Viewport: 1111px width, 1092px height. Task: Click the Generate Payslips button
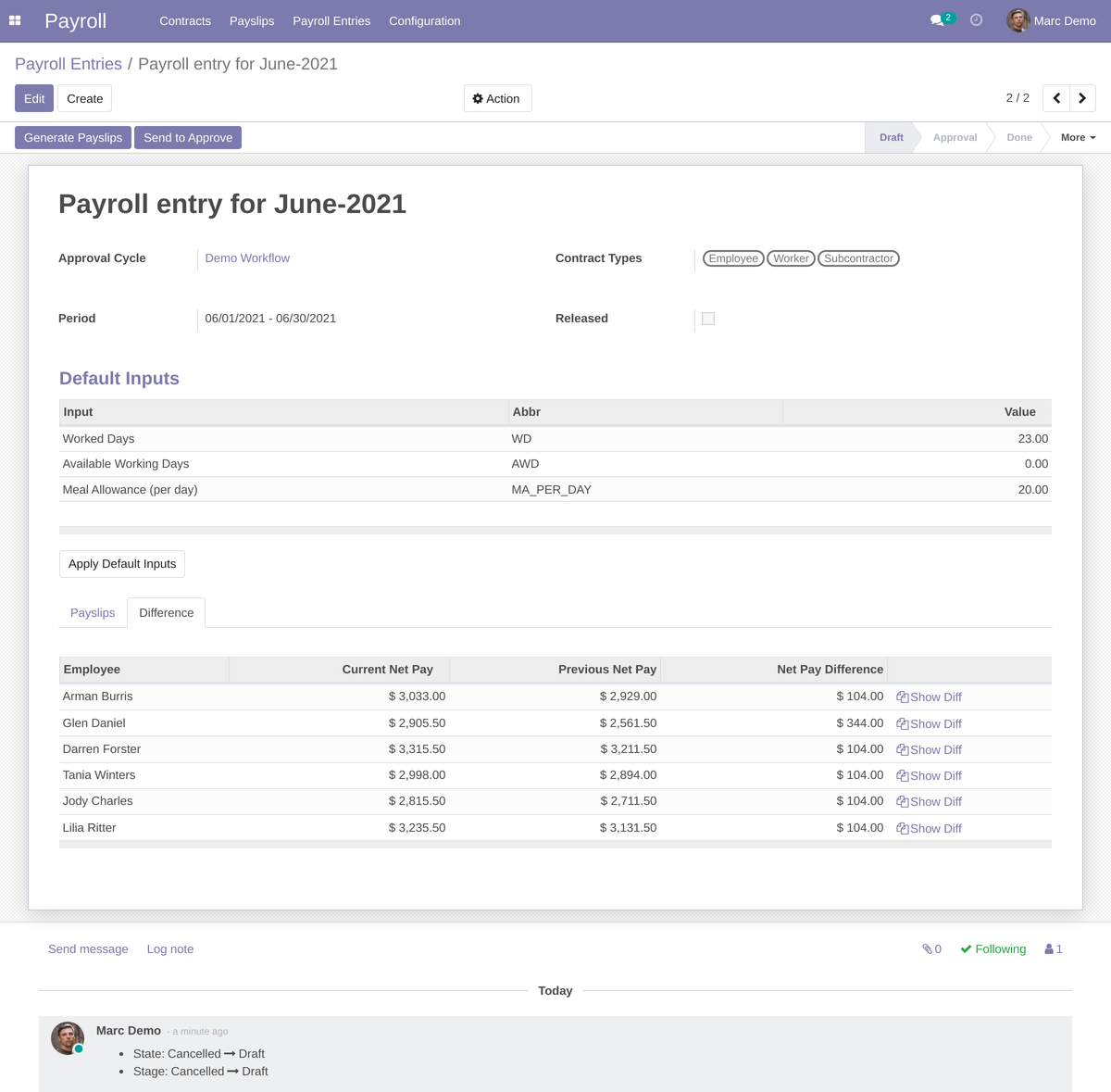pyautogui.click(x=72, y=137)
